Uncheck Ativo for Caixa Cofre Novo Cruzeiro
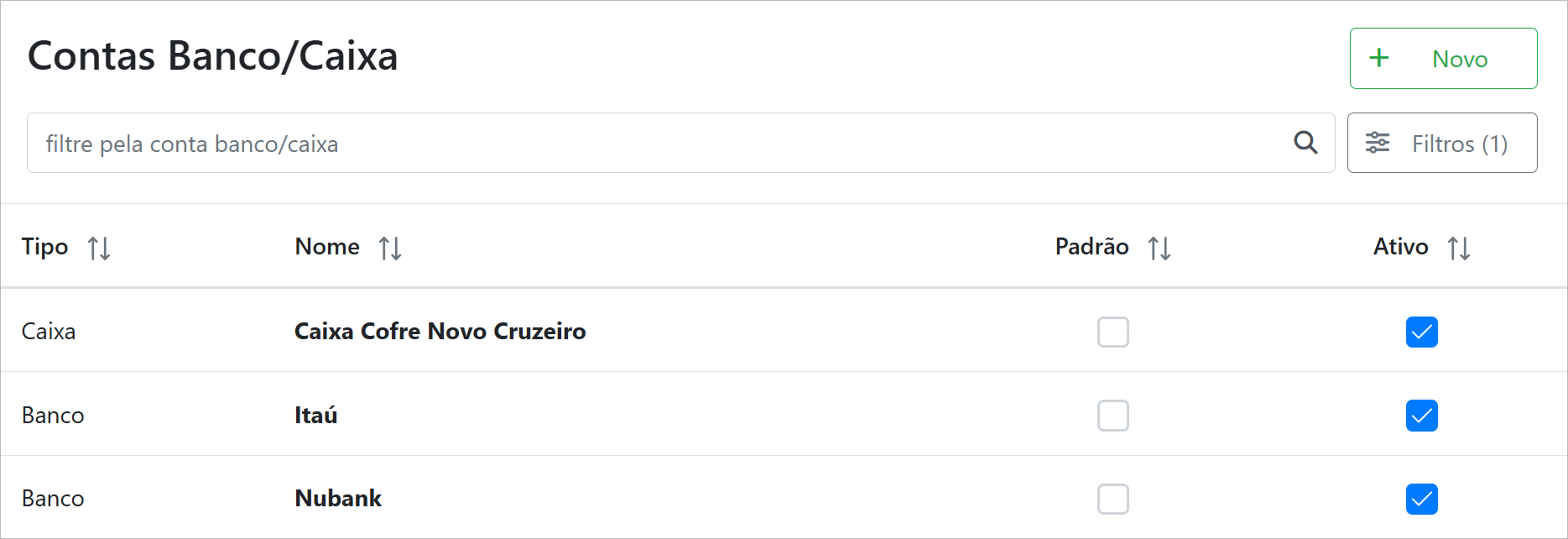 [1422, 332]
